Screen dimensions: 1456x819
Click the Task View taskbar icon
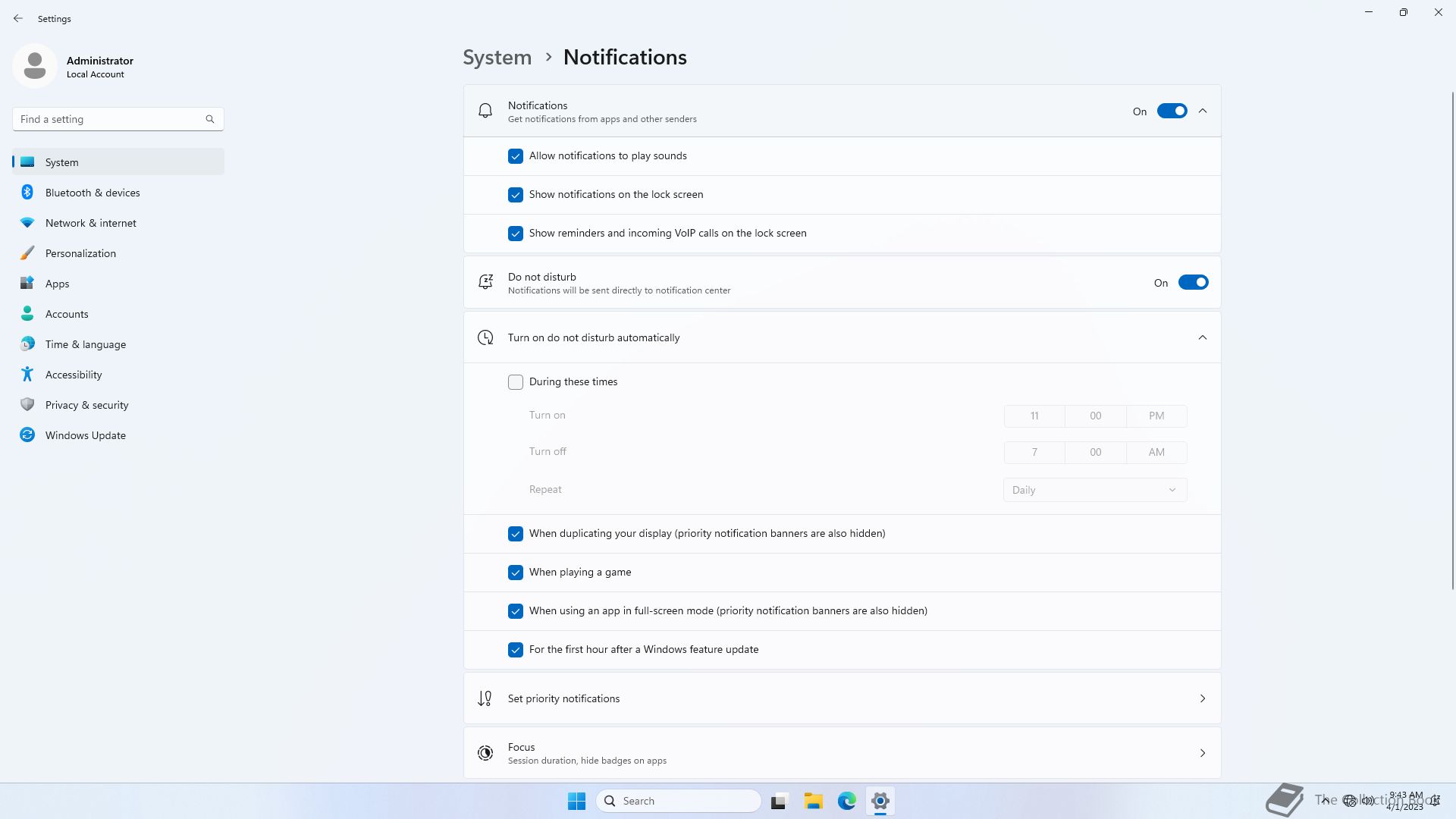click(x=779, y=801)
